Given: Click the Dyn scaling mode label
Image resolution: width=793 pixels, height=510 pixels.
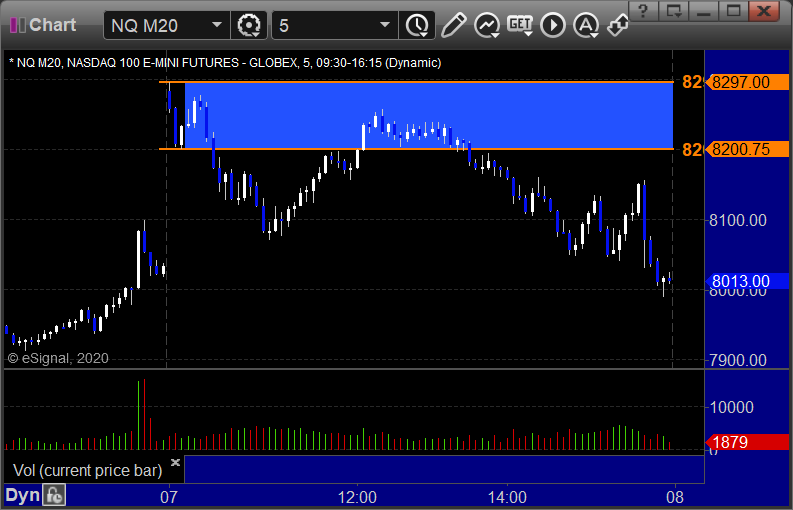Looking at the screenshot, I should [22, 495].
